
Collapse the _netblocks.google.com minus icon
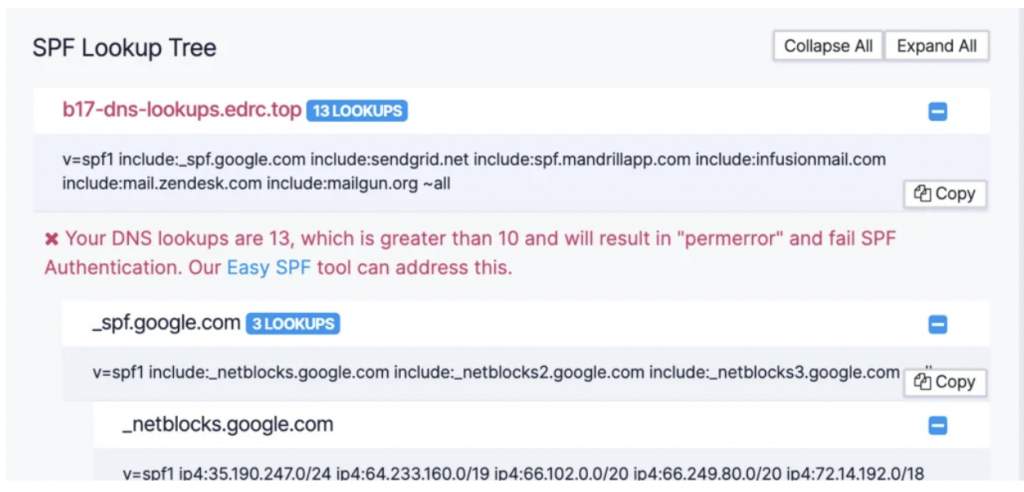tap(938, 426)
